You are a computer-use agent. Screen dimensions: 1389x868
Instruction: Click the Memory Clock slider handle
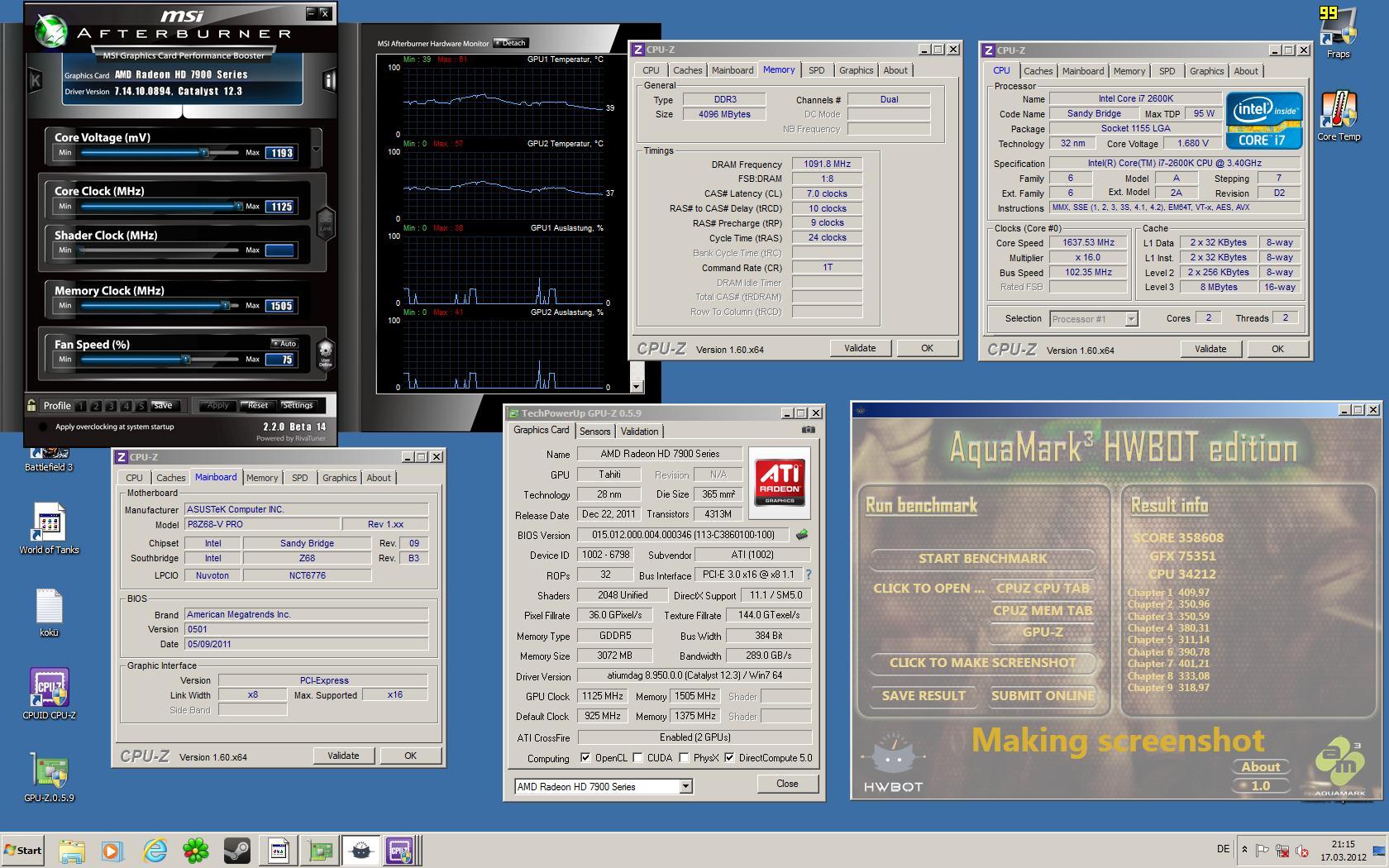tap(225, 305)
